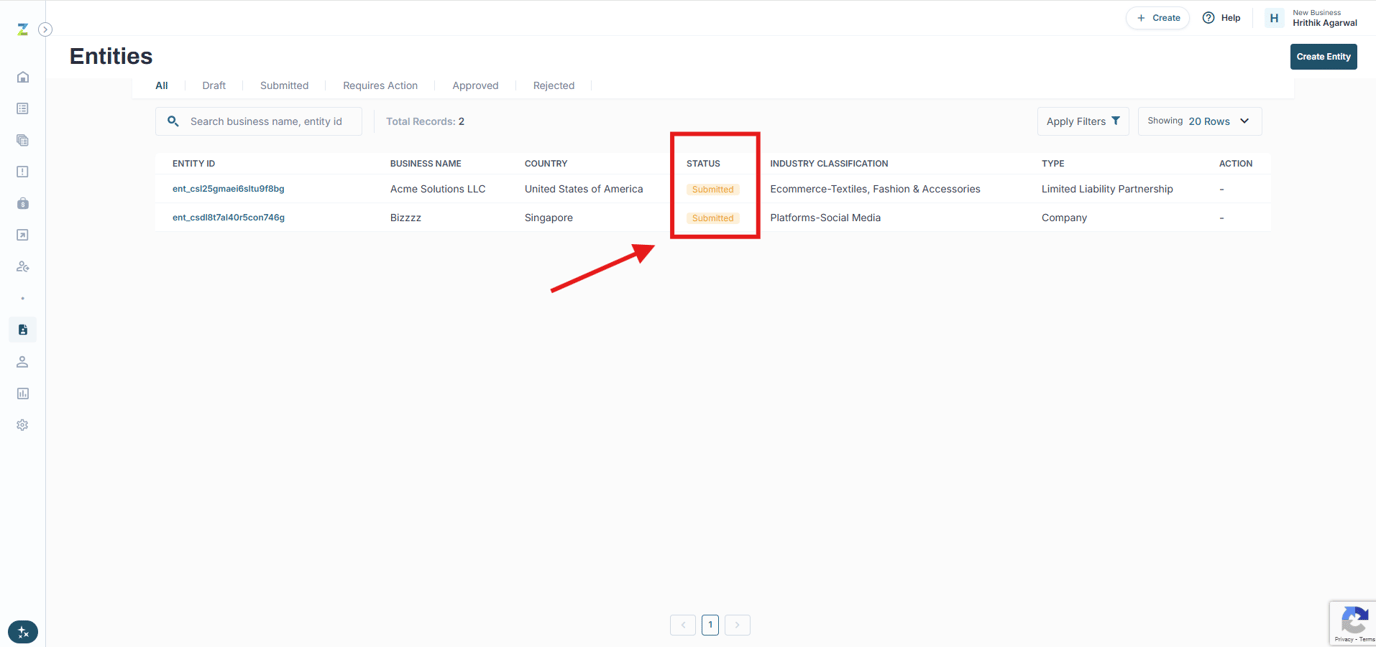Switch to the Submitted tab
The image size is (1376, 647).
pos(284,85)
